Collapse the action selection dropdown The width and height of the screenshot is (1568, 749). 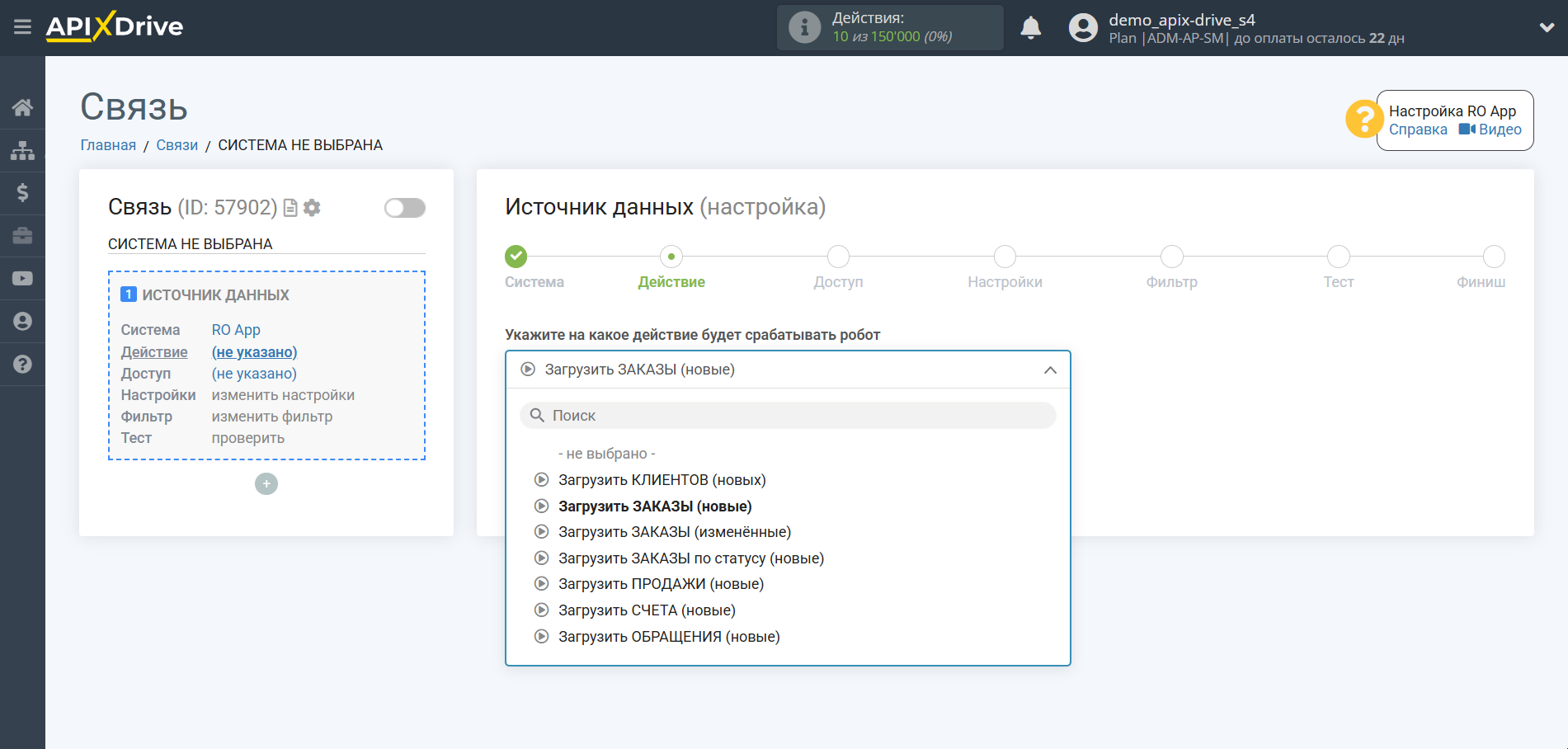pyautogui.click(x=1049, y=370)
